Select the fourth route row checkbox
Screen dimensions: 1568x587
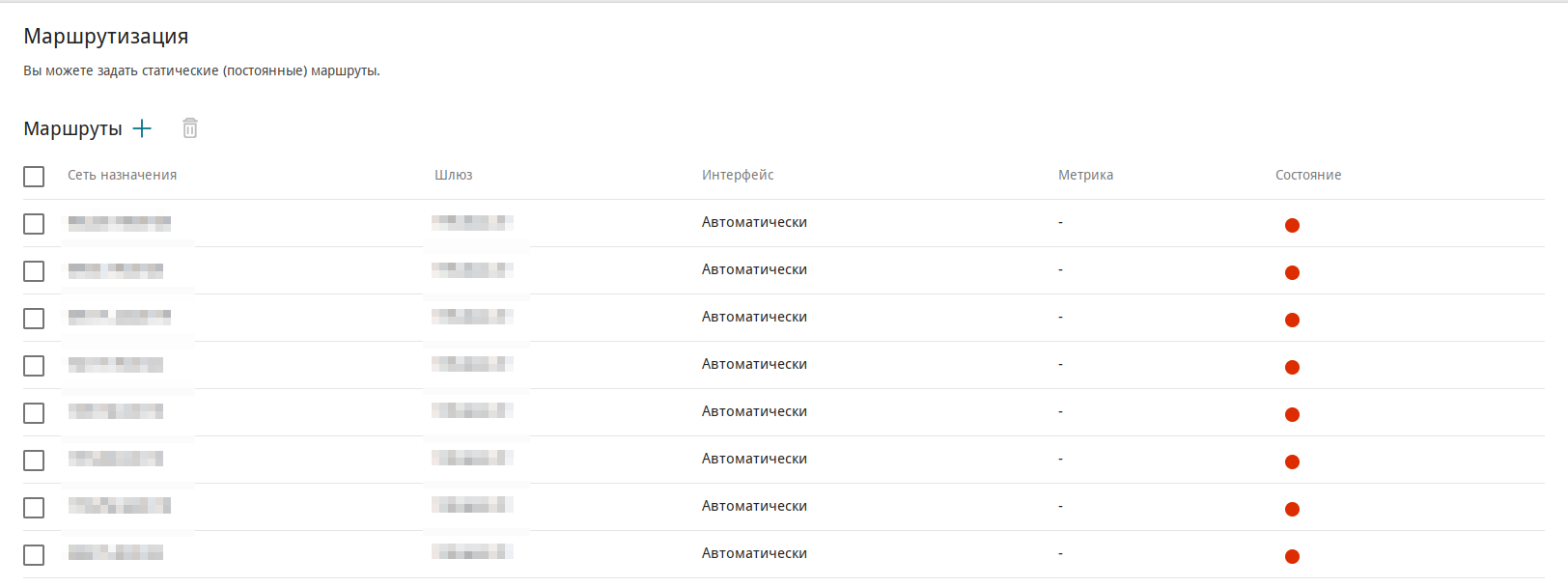[x=34, y=366]
